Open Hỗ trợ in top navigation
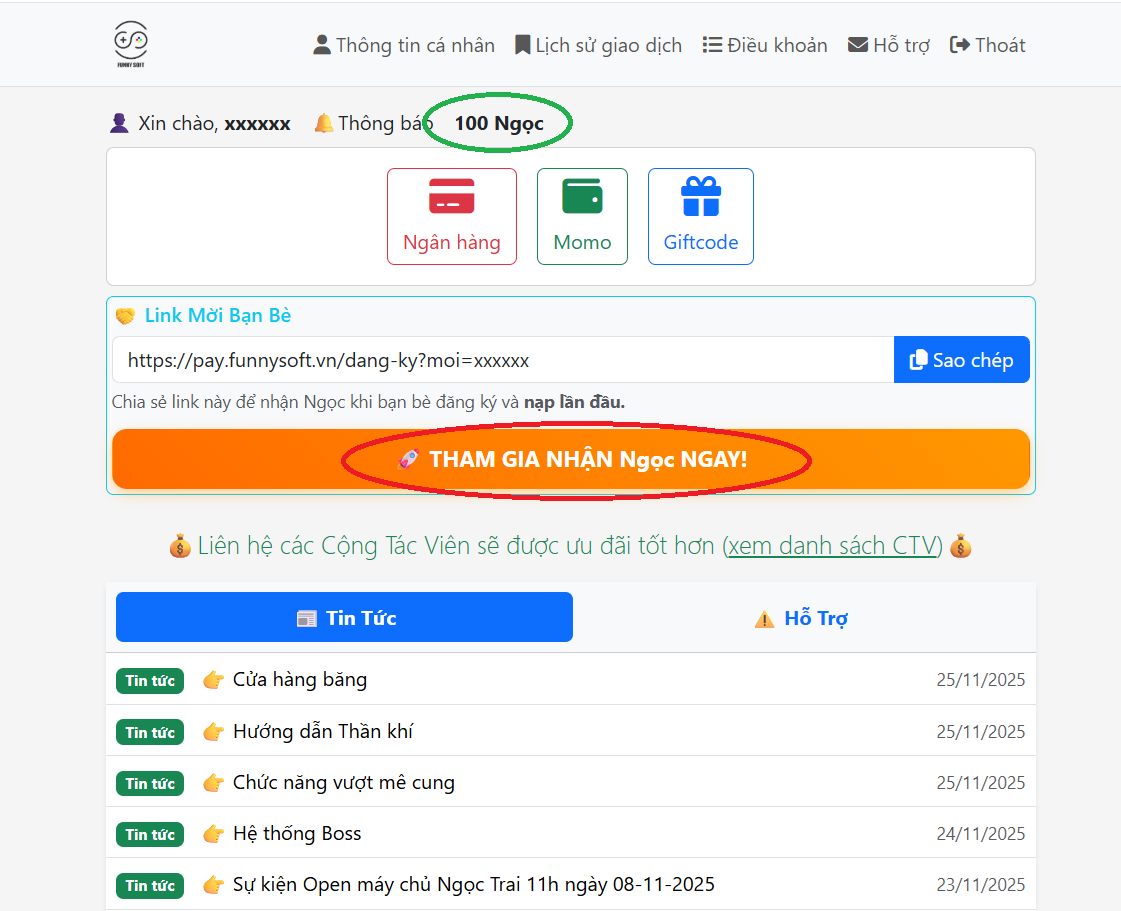1121x911 pixels. (x=889, y=45)
